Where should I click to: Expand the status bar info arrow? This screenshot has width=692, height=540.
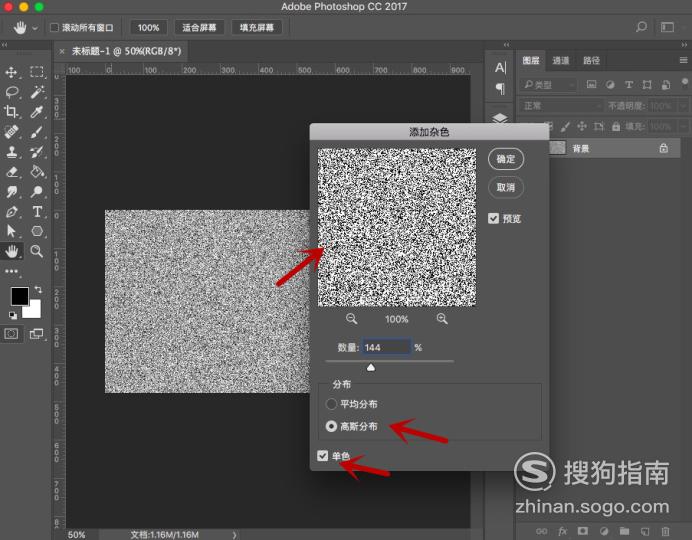point(234,535)
